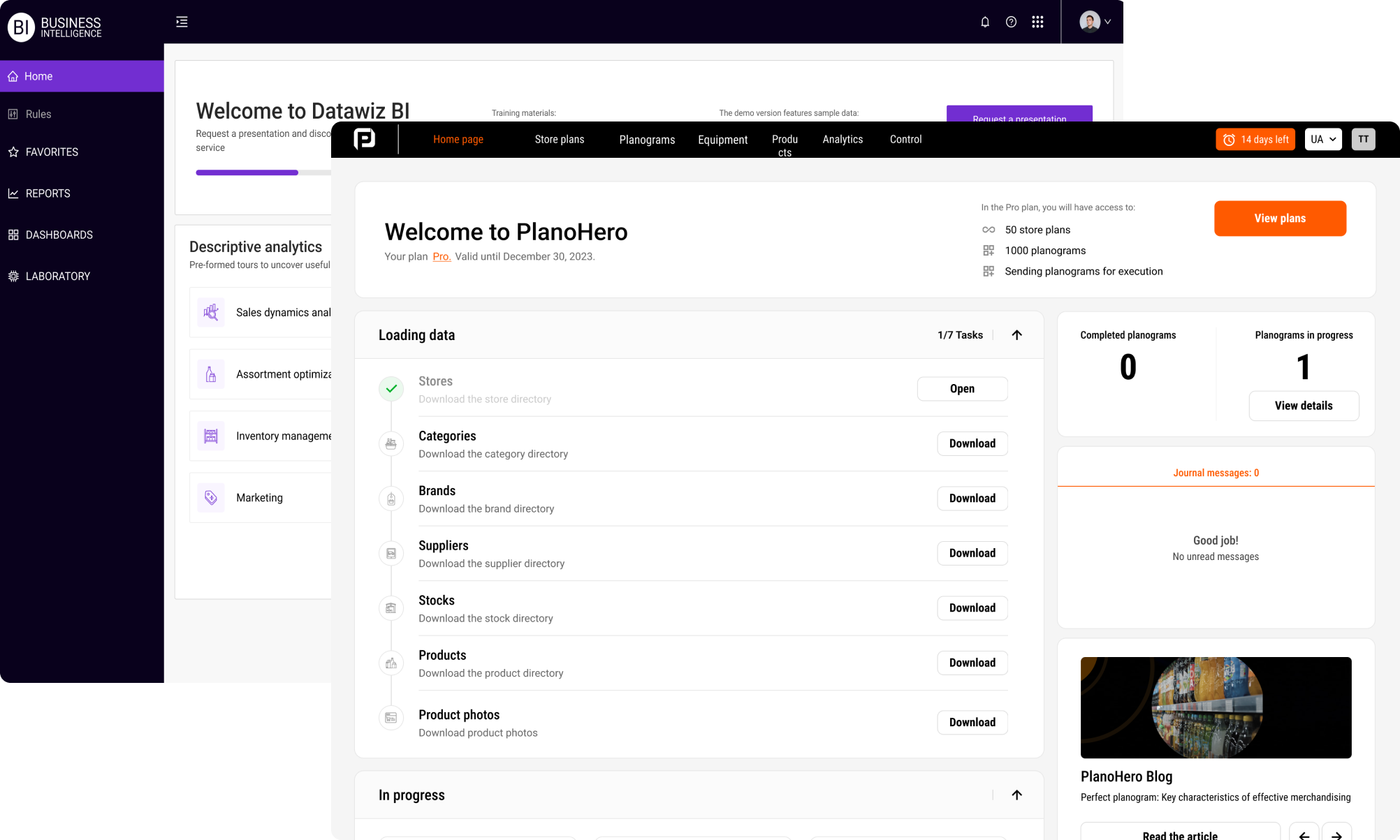This screenshot has height=840, width=1400.
Task: Open Inventory management shelf icon
Action: pyautogui.click(x=211, y=436)
